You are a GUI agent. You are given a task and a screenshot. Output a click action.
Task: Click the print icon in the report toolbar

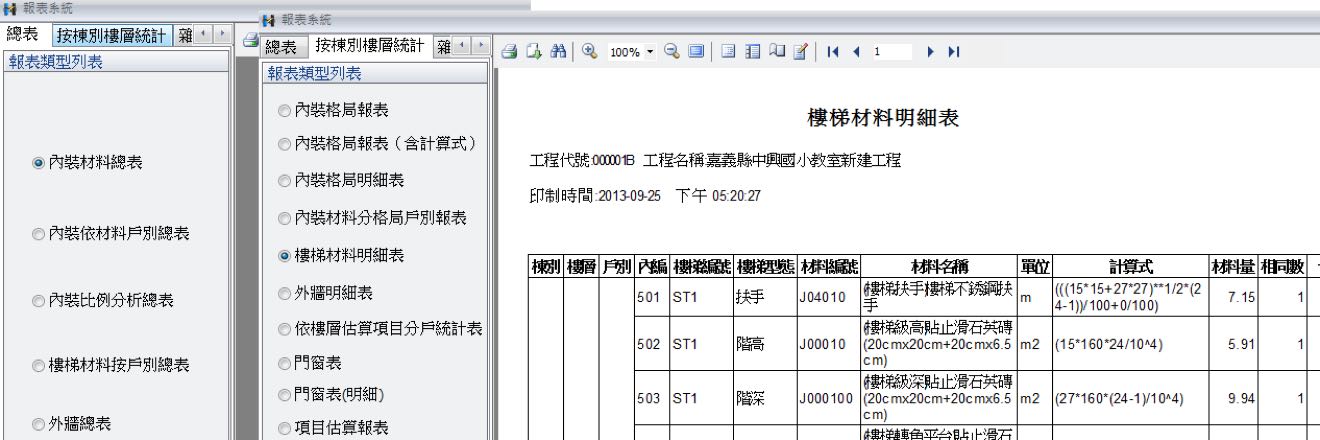(509, 51)
